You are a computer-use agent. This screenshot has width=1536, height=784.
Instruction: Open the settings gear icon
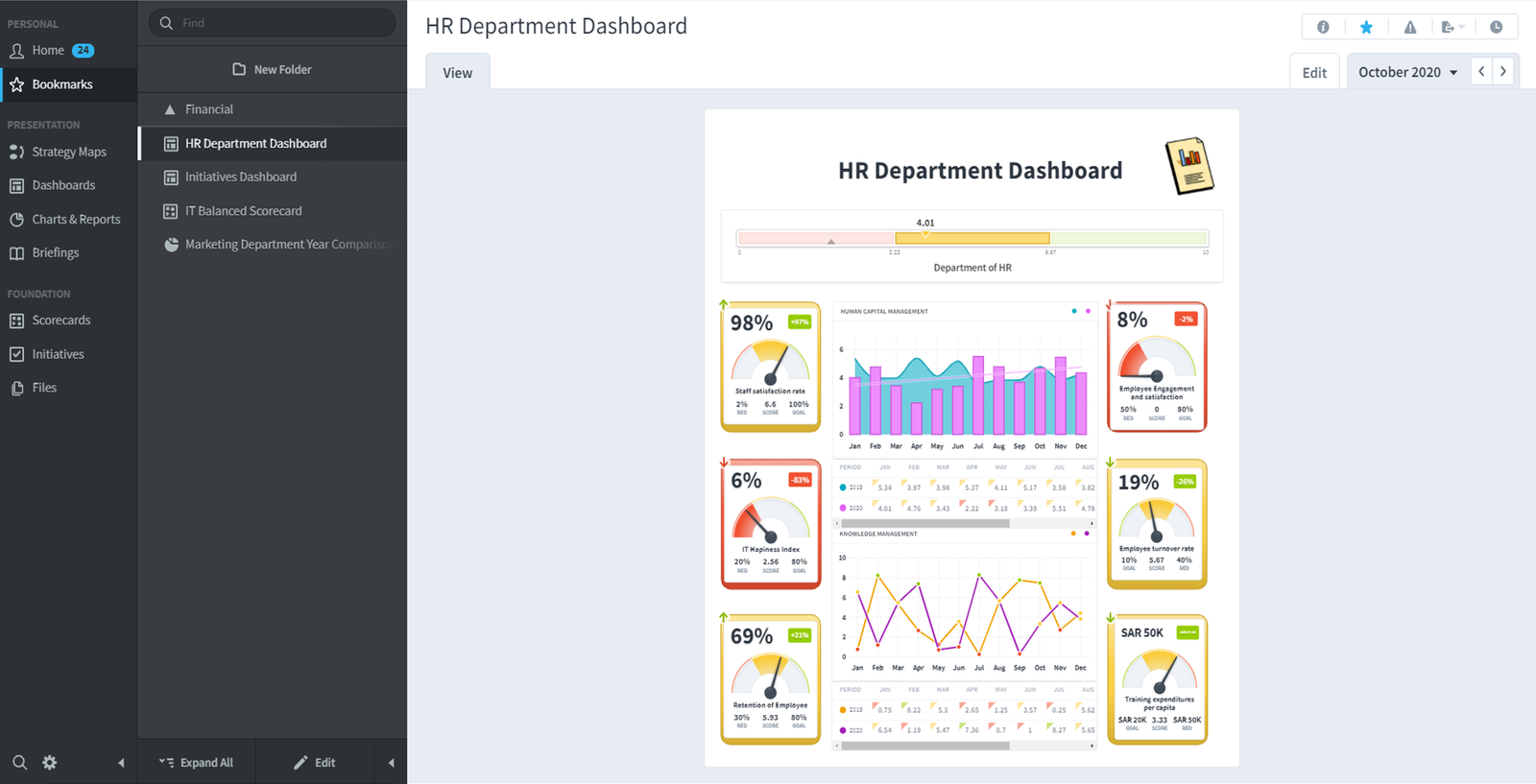[x=50, y=763]
